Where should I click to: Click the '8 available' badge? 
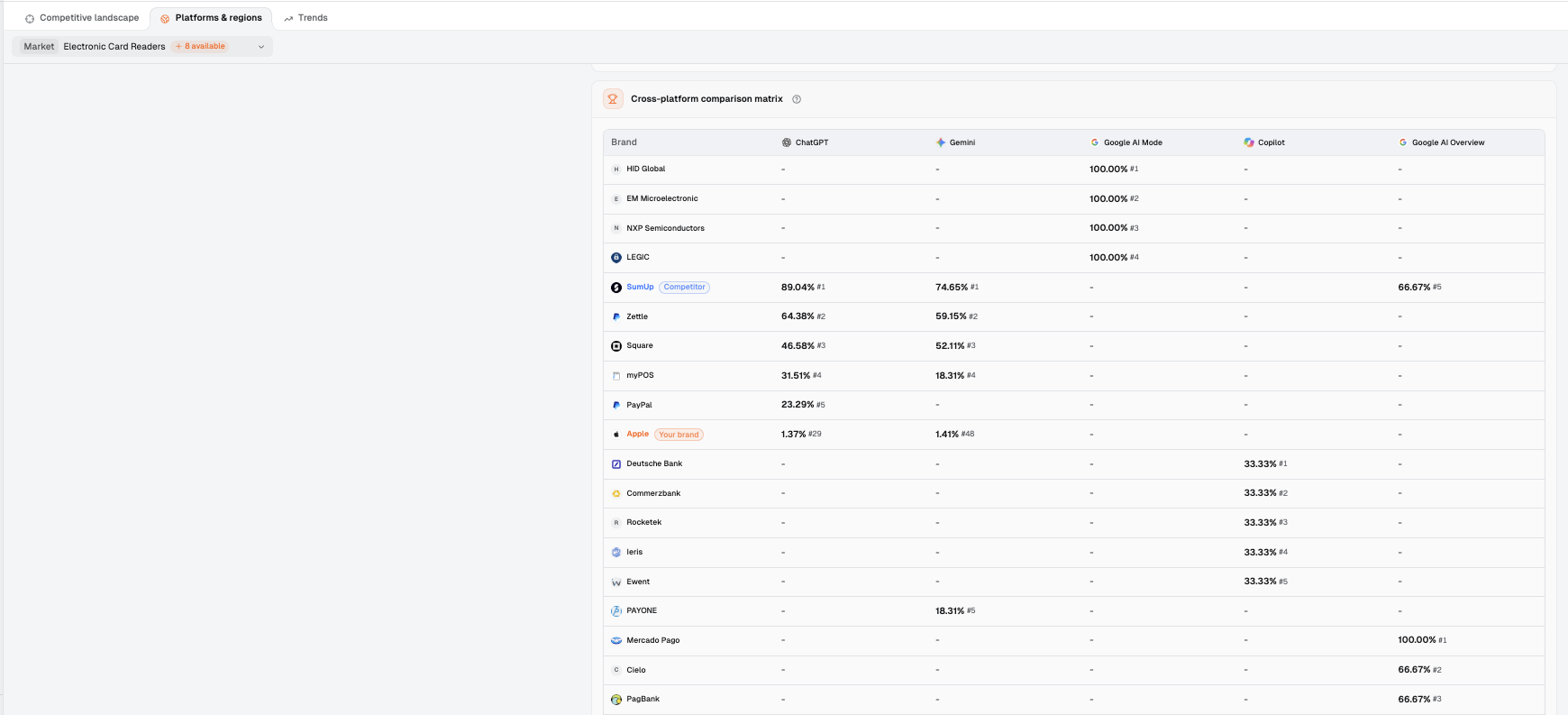coord(201,46)
